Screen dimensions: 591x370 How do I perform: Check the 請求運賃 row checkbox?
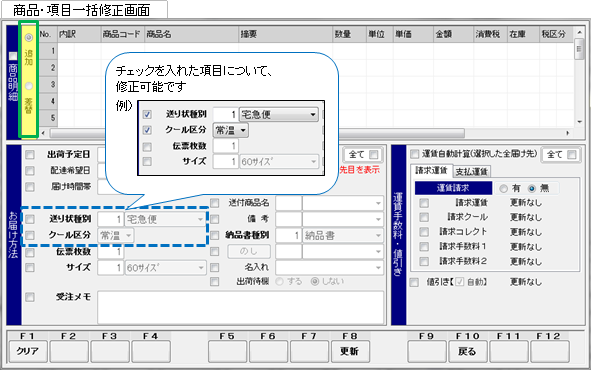[x=424, y=203]
